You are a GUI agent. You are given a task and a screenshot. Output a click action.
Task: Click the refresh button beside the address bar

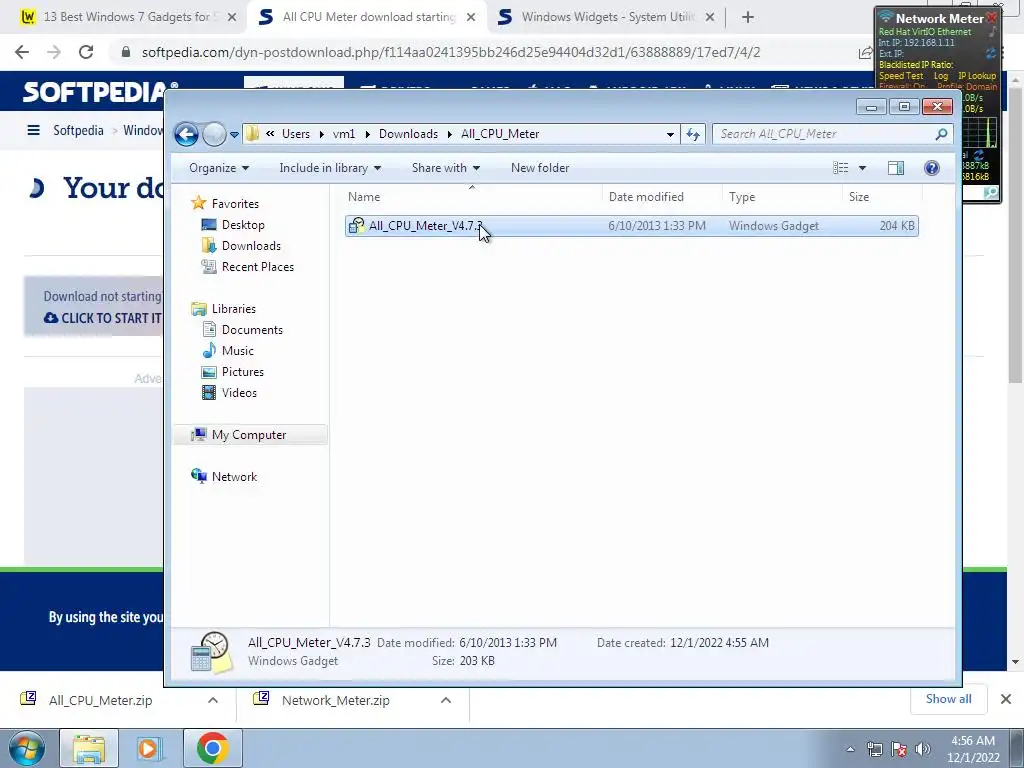692,135
